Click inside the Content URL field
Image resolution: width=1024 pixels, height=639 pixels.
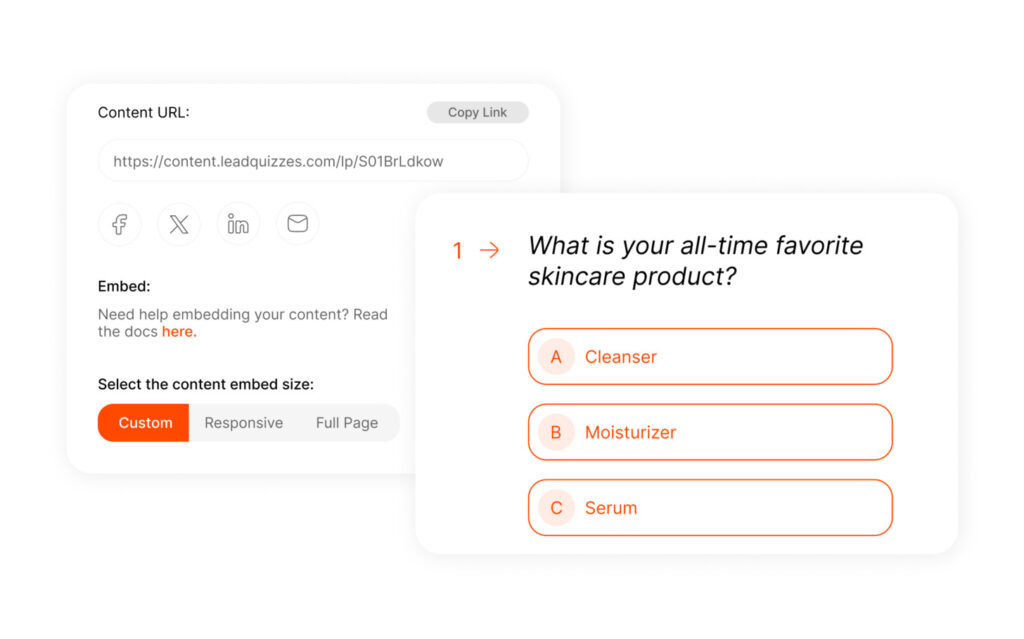[x=312, y=160]
